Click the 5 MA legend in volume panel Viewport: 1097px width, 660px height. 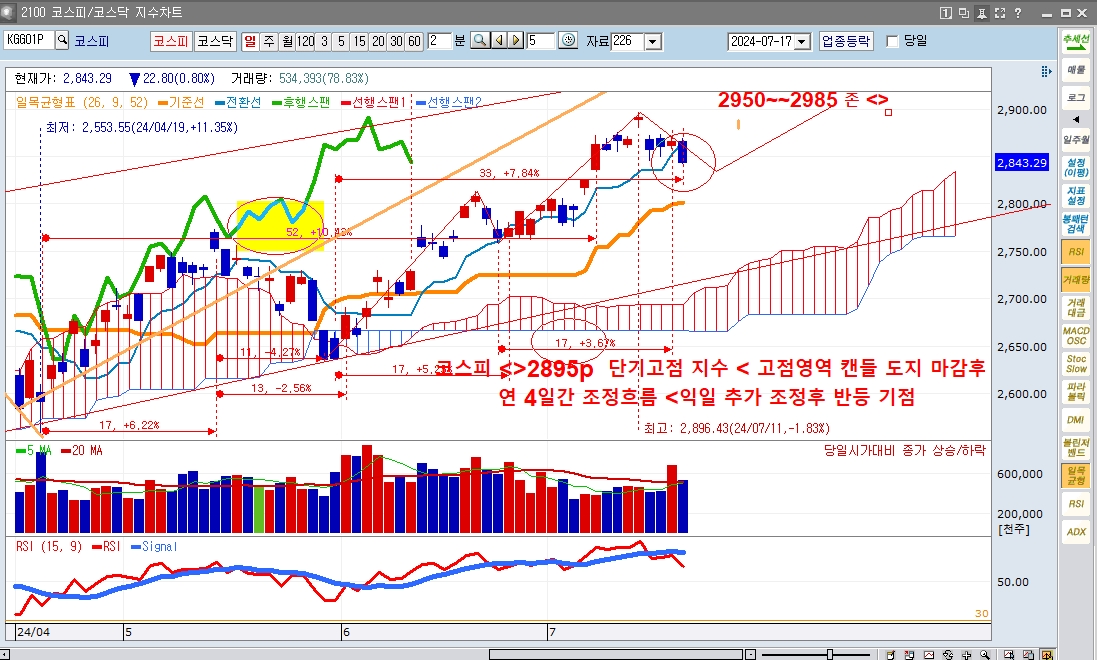point(34,450)
